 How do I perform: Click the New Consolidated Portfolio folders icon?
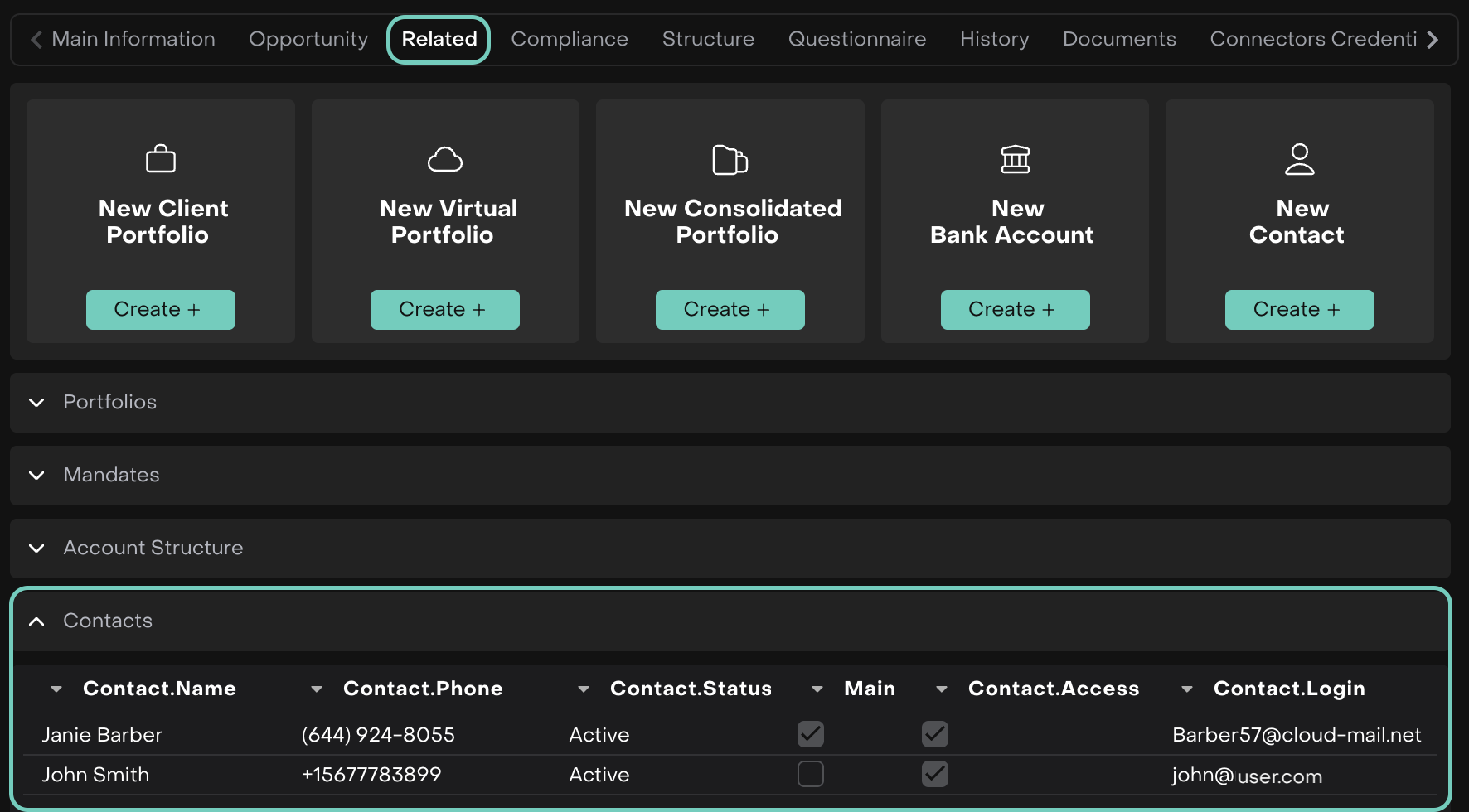coord(730,160)
